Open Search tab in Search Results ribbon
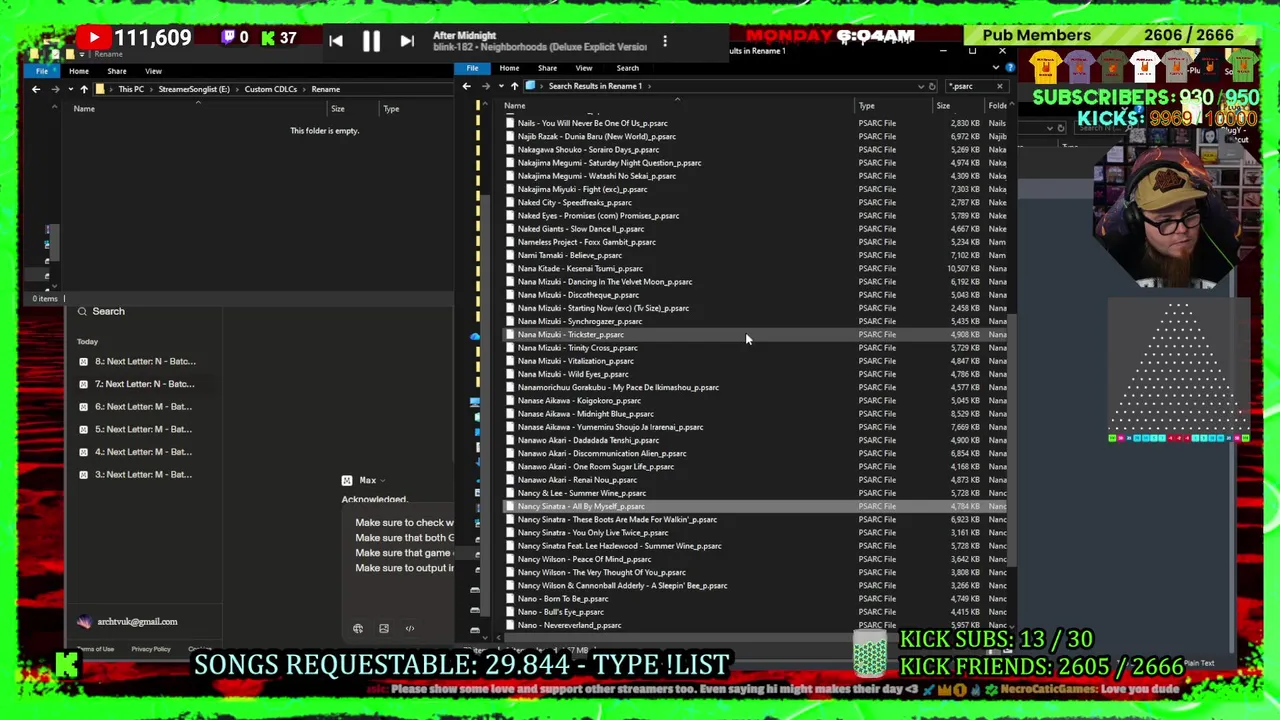 [x=627, y=68]
